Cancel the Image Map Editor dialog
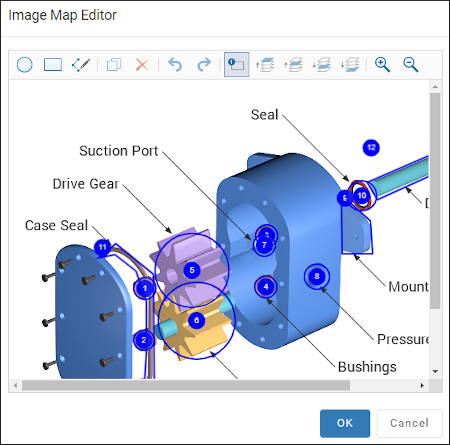This screenshot has height=445, width=450. 410,423
